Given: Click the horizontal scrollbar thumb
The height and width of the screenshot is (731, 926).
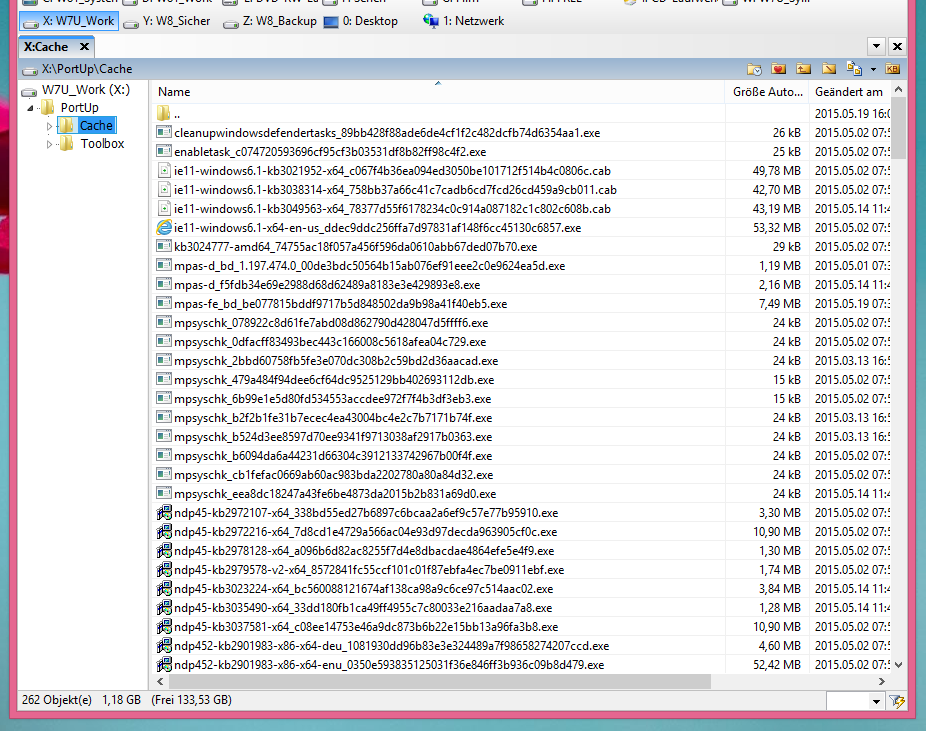Looking at the screenshot, I should [440, 681].
